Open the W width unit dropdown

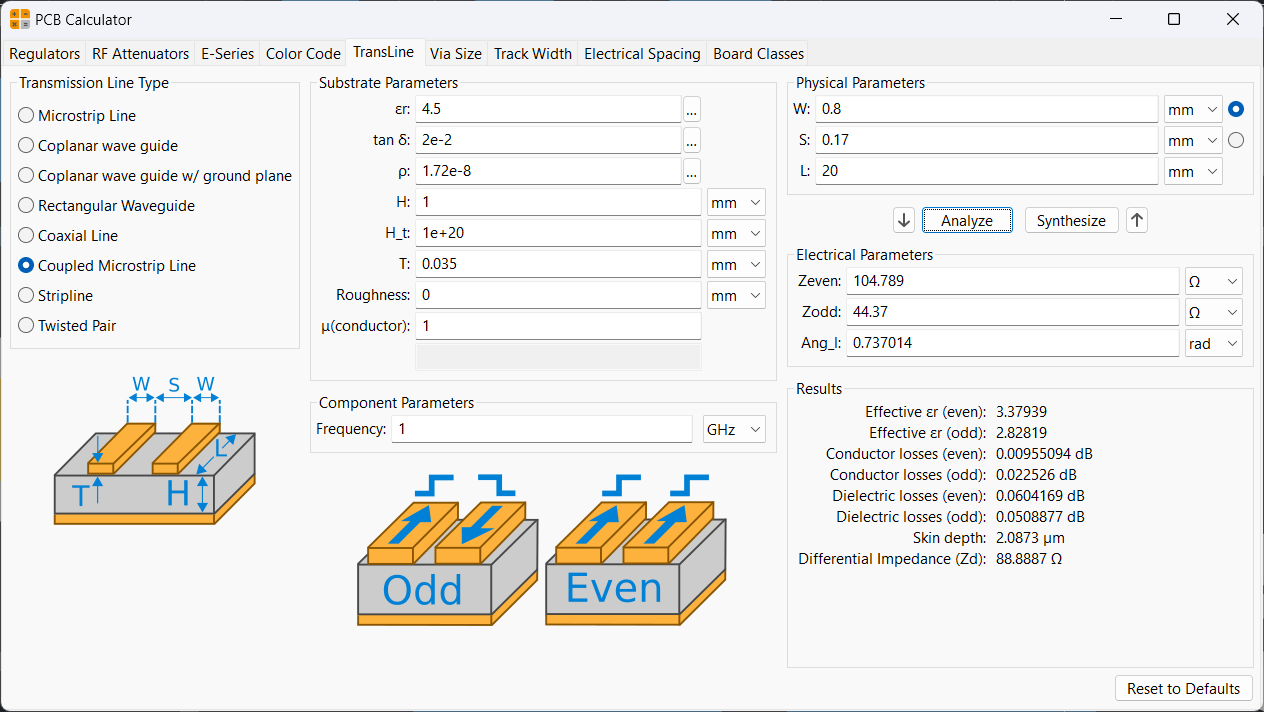[x=1193, y=109]
